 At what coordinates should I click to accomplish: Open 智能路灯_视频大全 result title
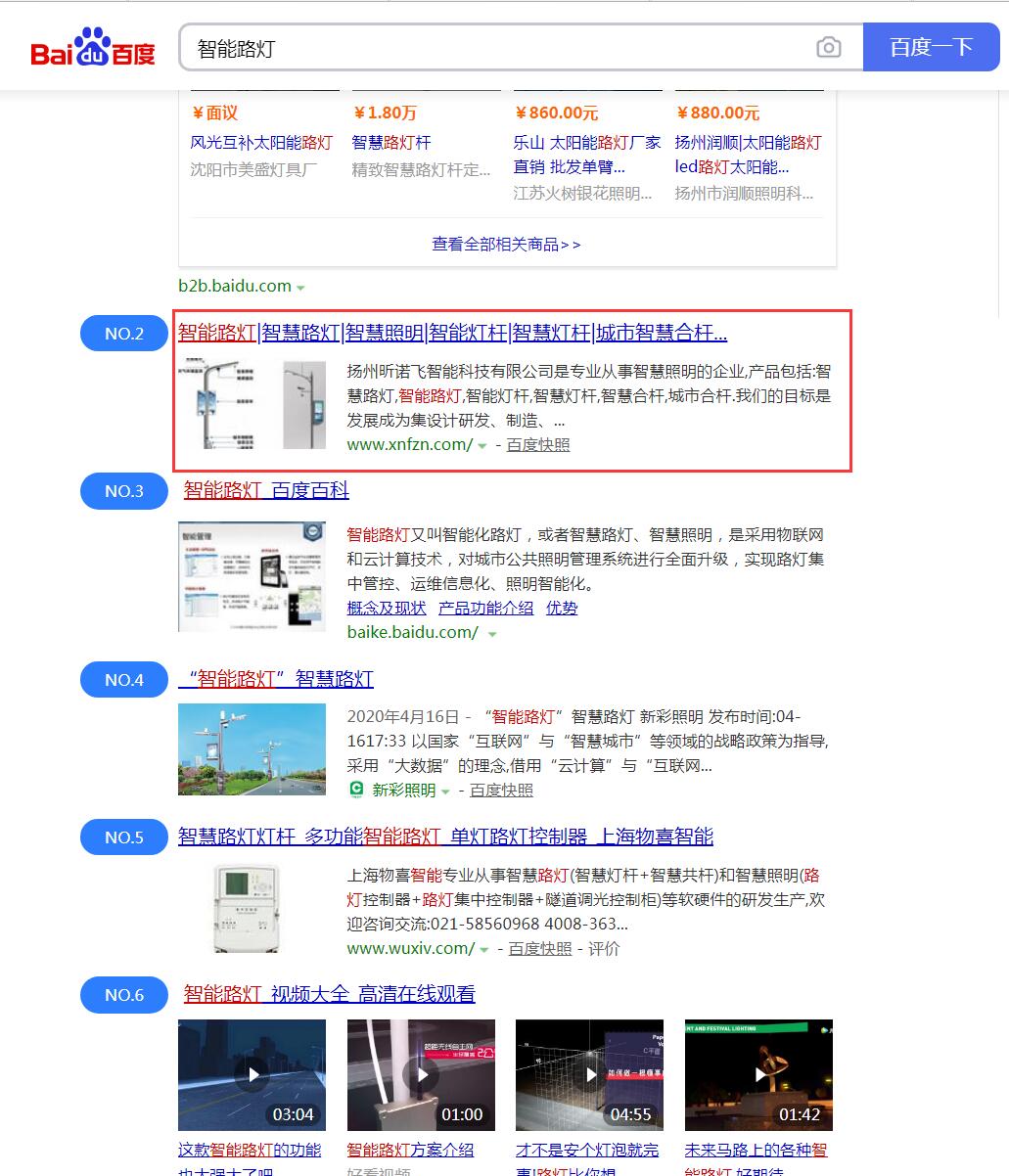tap(330, 994)
